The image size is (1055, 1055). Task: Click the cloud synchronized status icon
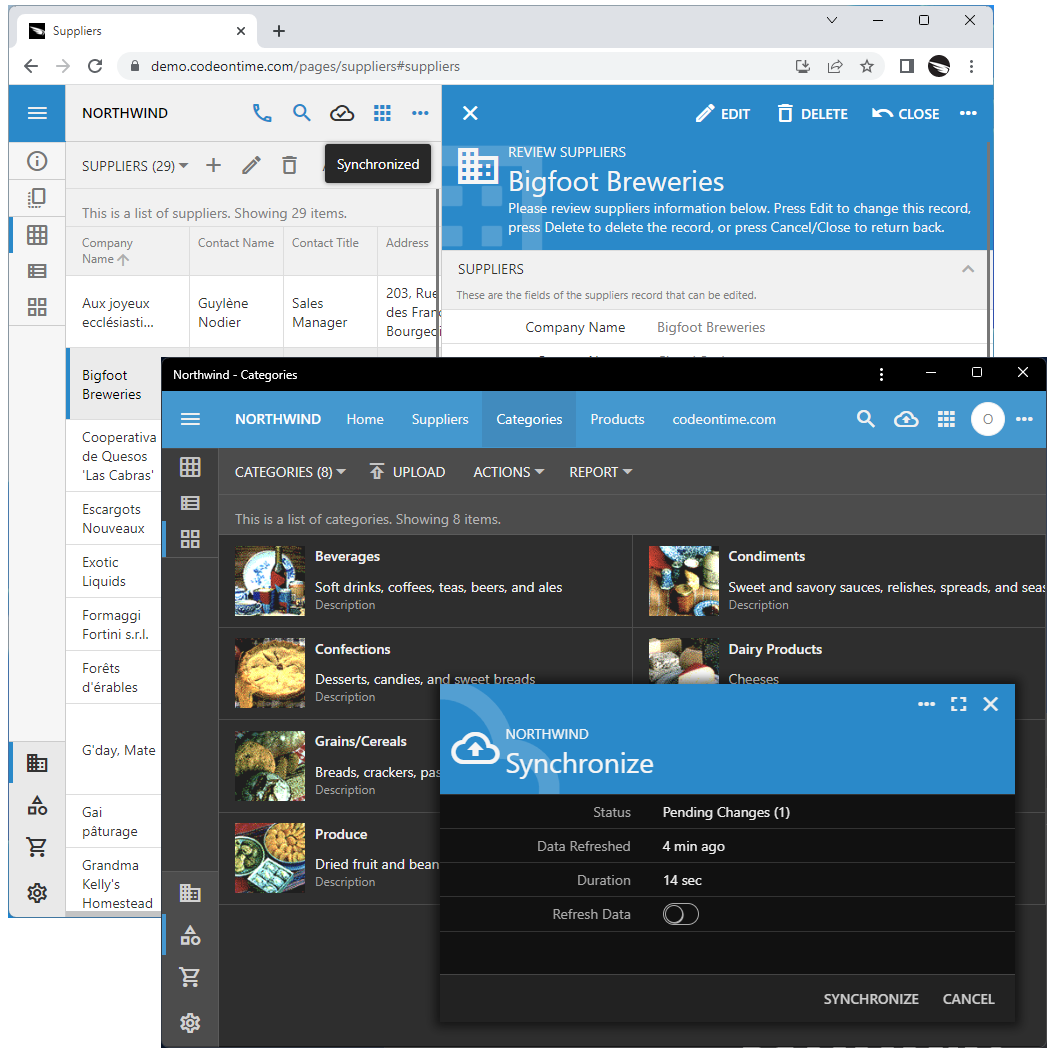pyautogui.click(x=342, y=113)
